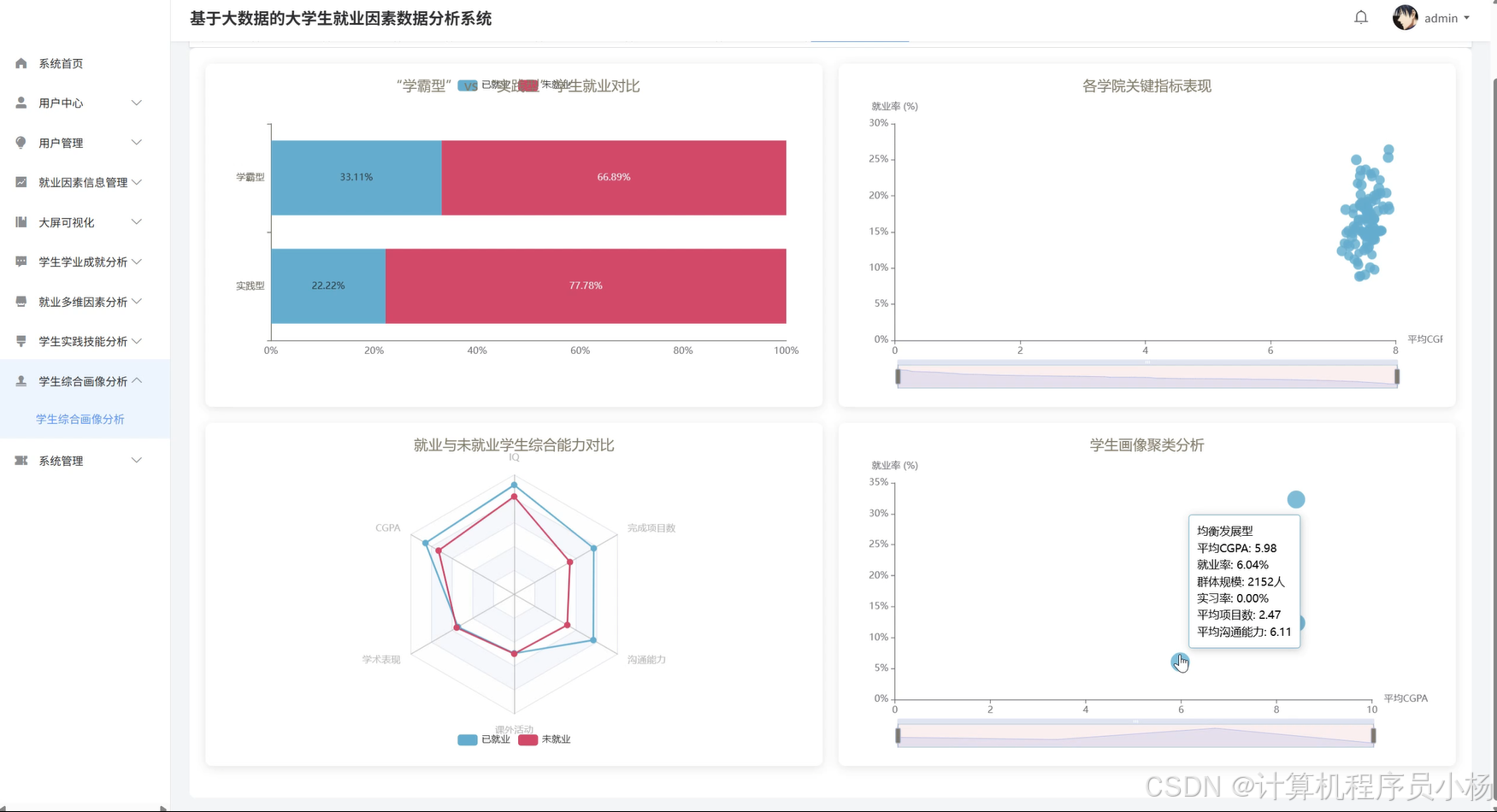The height and width of the screenshot is (812, 1497).
Task: Open the 就业因素信息管理 menu item
Action: click(x=85, y=182)
